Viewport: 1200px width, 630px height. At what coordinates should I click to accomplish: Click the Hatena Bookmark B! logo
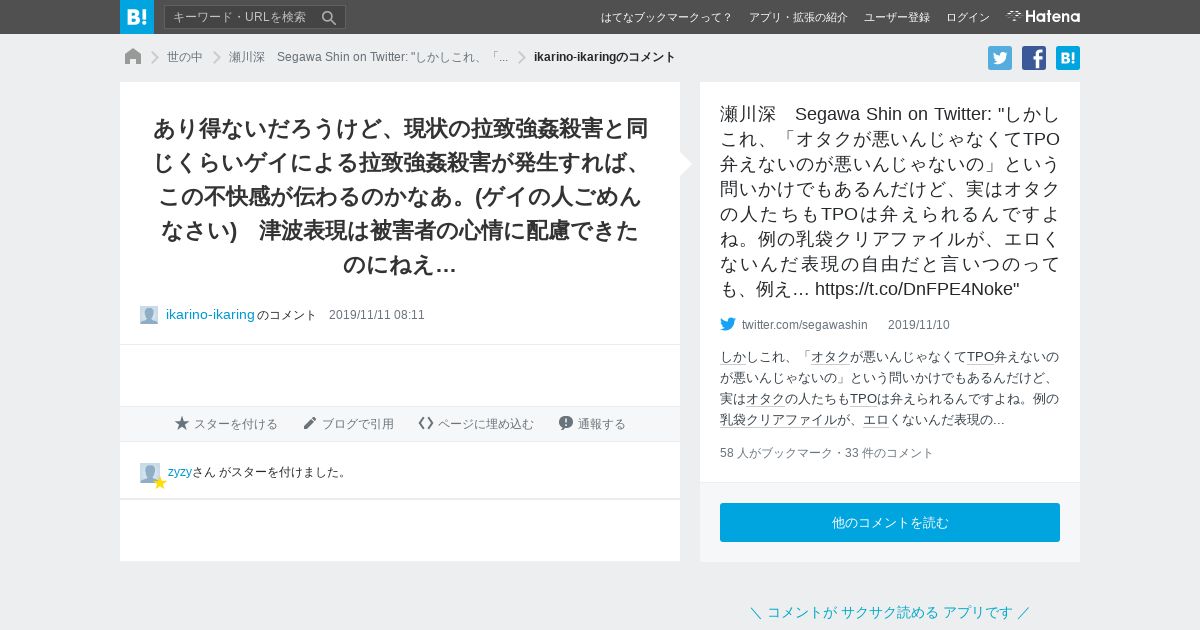(x=137, y=17)
